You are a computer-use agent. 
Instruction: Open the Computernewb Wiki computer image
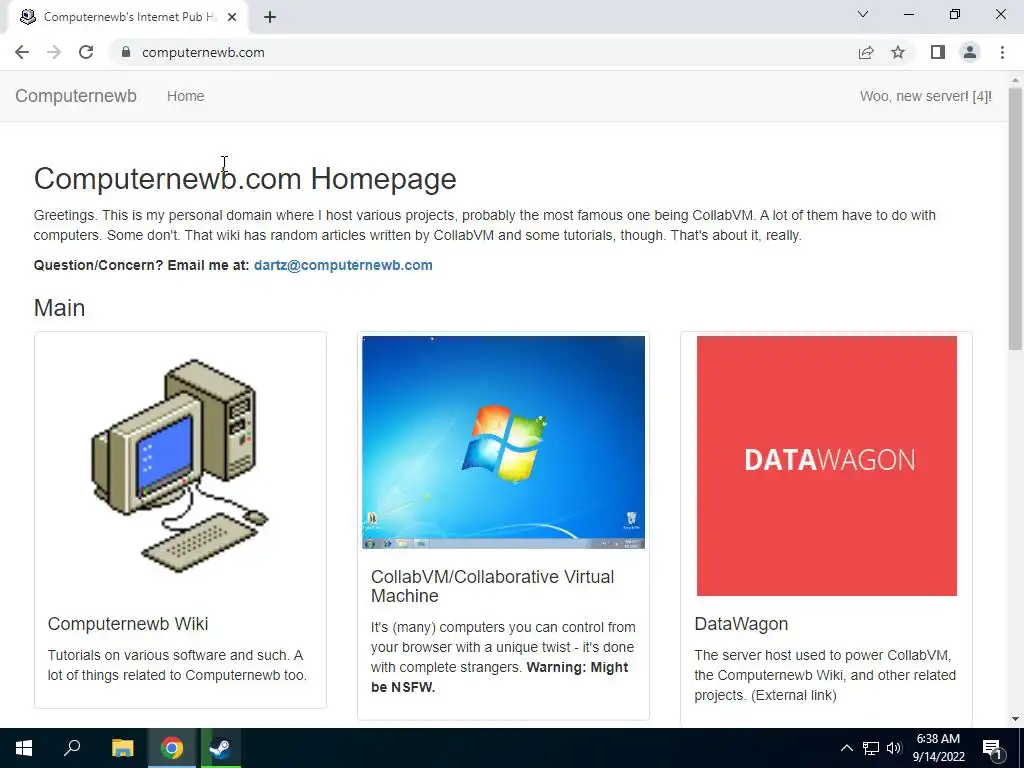(180, 466)
